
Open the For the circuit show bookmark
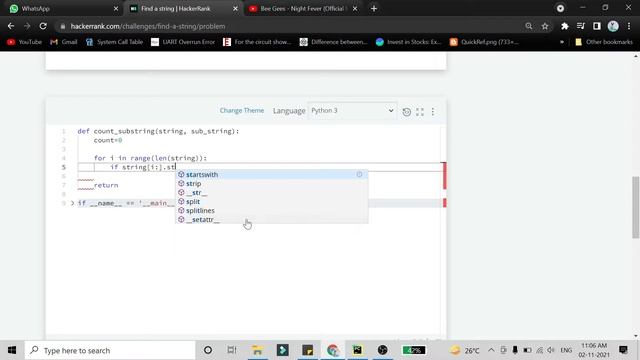[x=257, y=42]
